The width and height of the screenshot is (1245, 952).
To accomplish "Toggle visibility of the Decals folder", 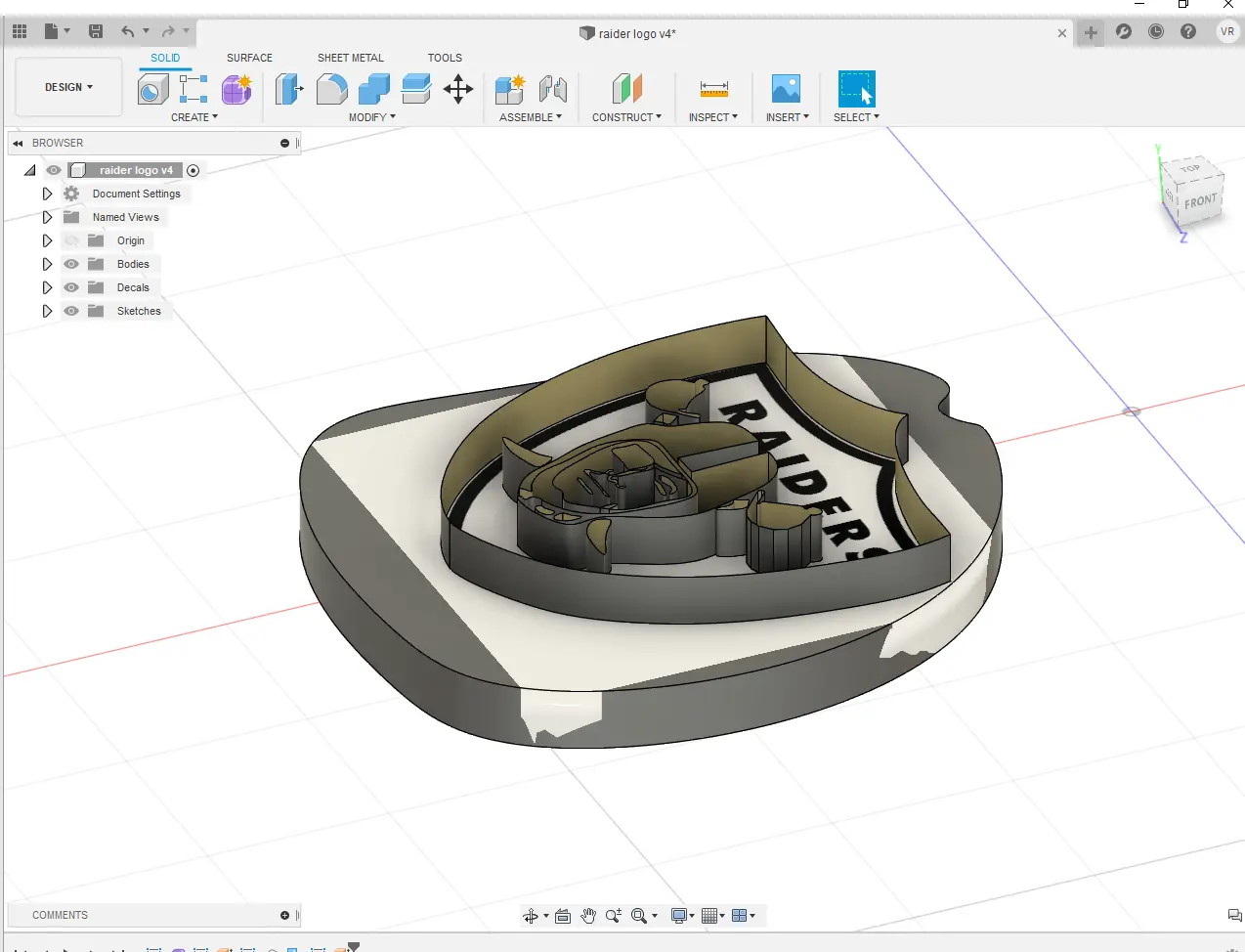I will click(71, 287).
